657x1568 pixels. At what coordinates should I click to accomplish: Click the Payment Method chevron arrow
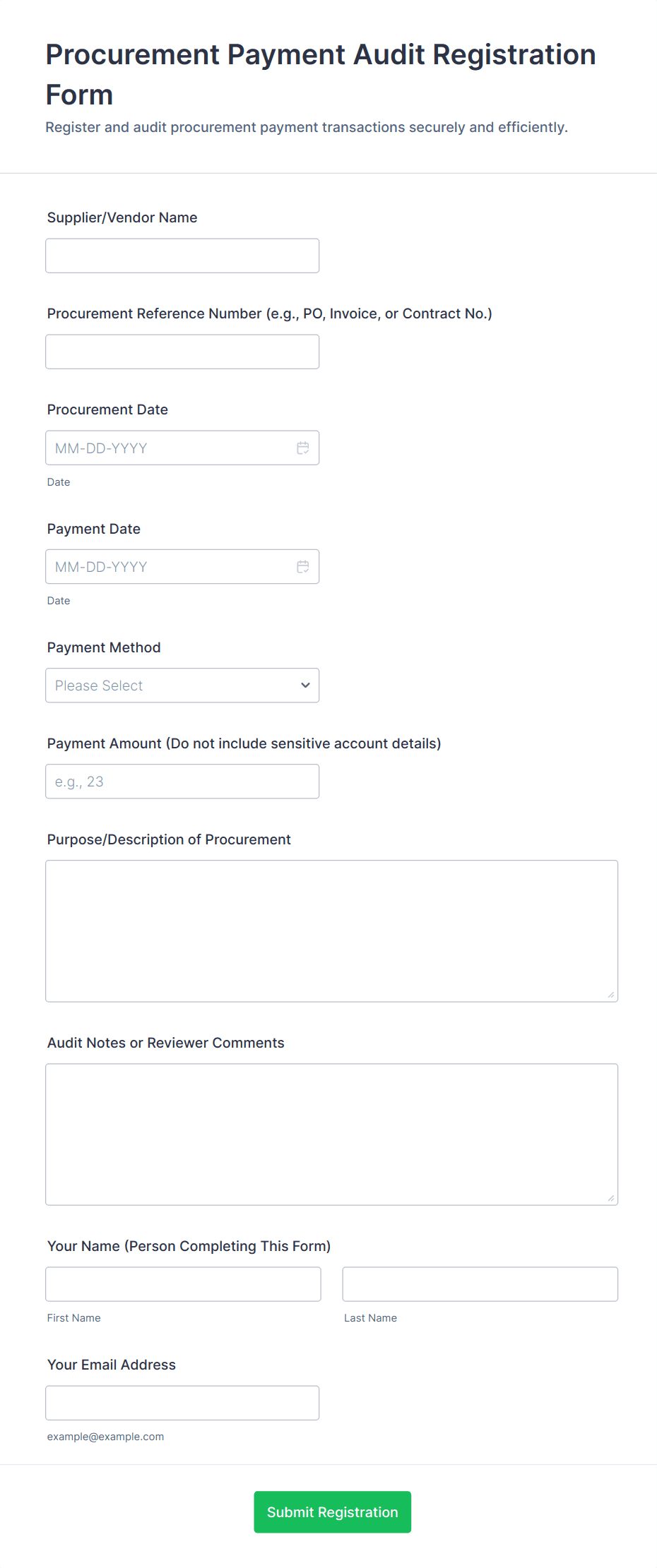(x=305, y=686)
